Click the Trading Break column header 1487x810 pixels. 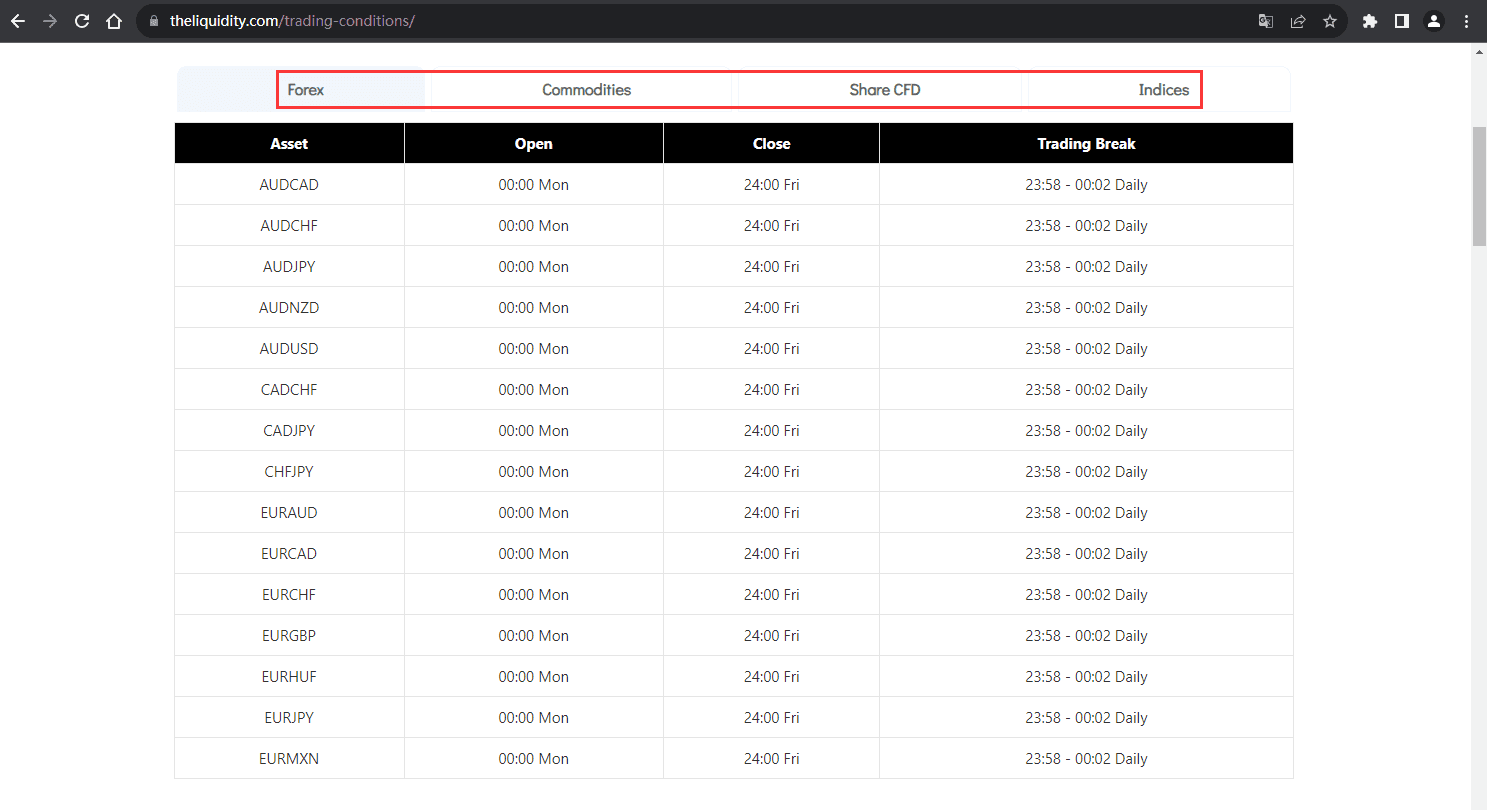[1086, 143]
